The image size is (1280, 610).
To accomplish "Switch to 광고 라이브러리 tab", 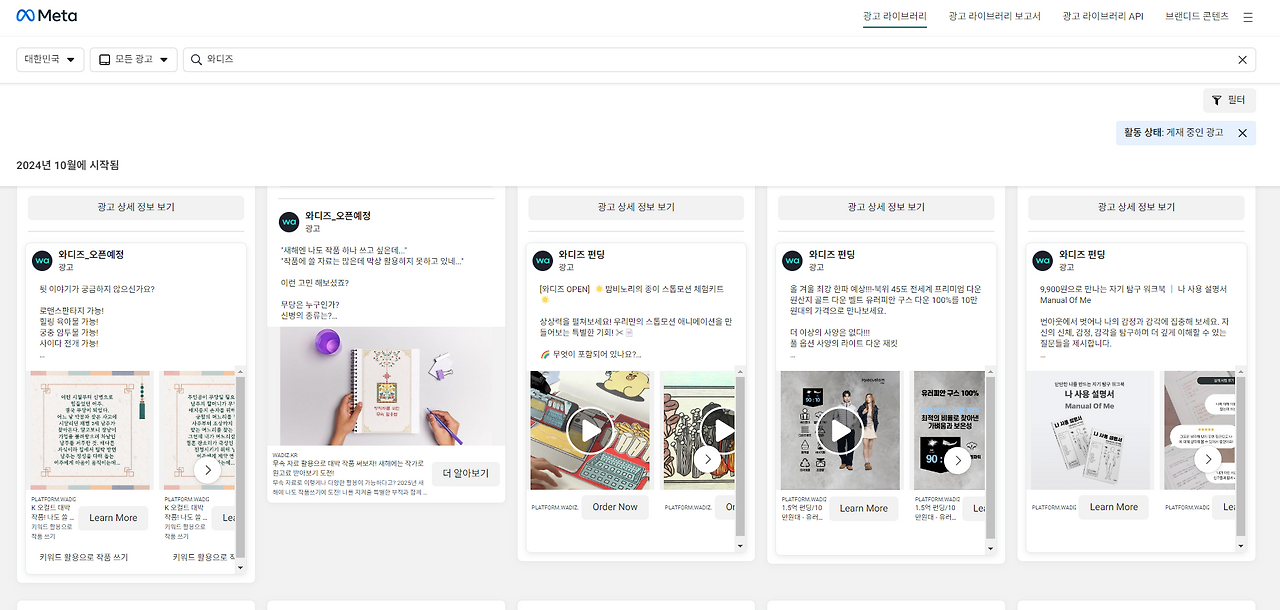I will pos(895,17).
